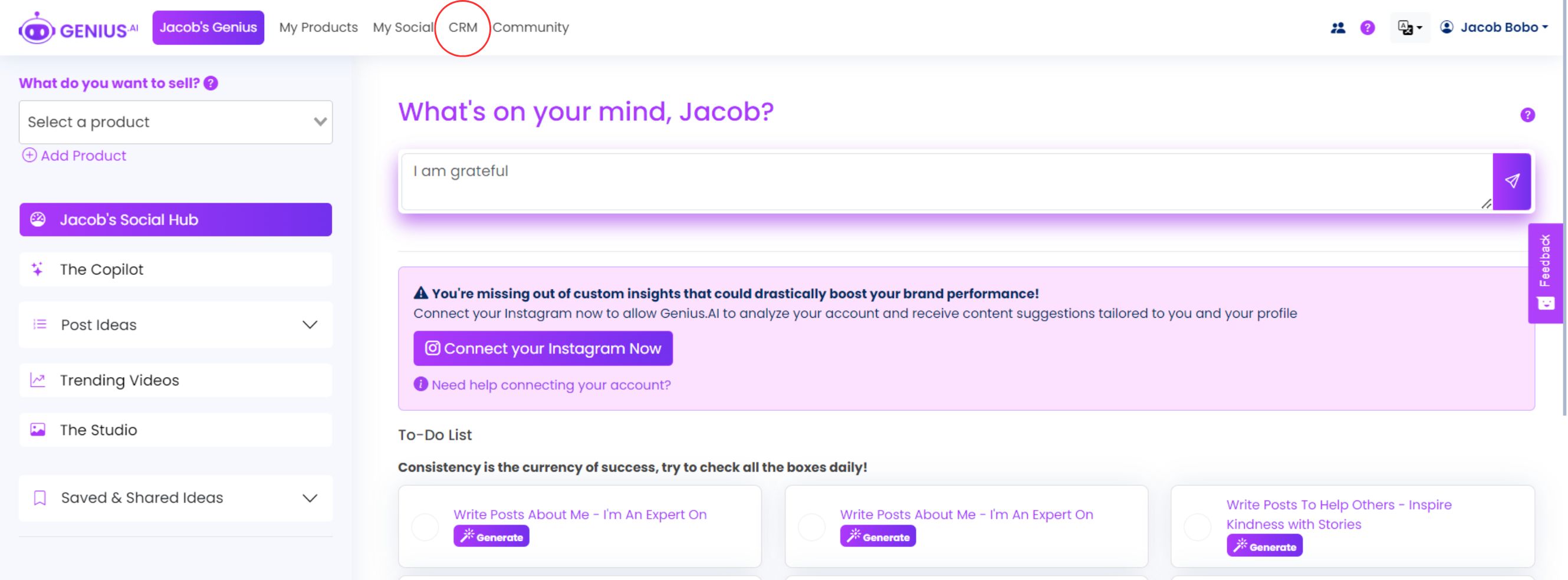1568x580 pixels.
Task: Open 'Need help connecting your account?' link
Action: 551,385
